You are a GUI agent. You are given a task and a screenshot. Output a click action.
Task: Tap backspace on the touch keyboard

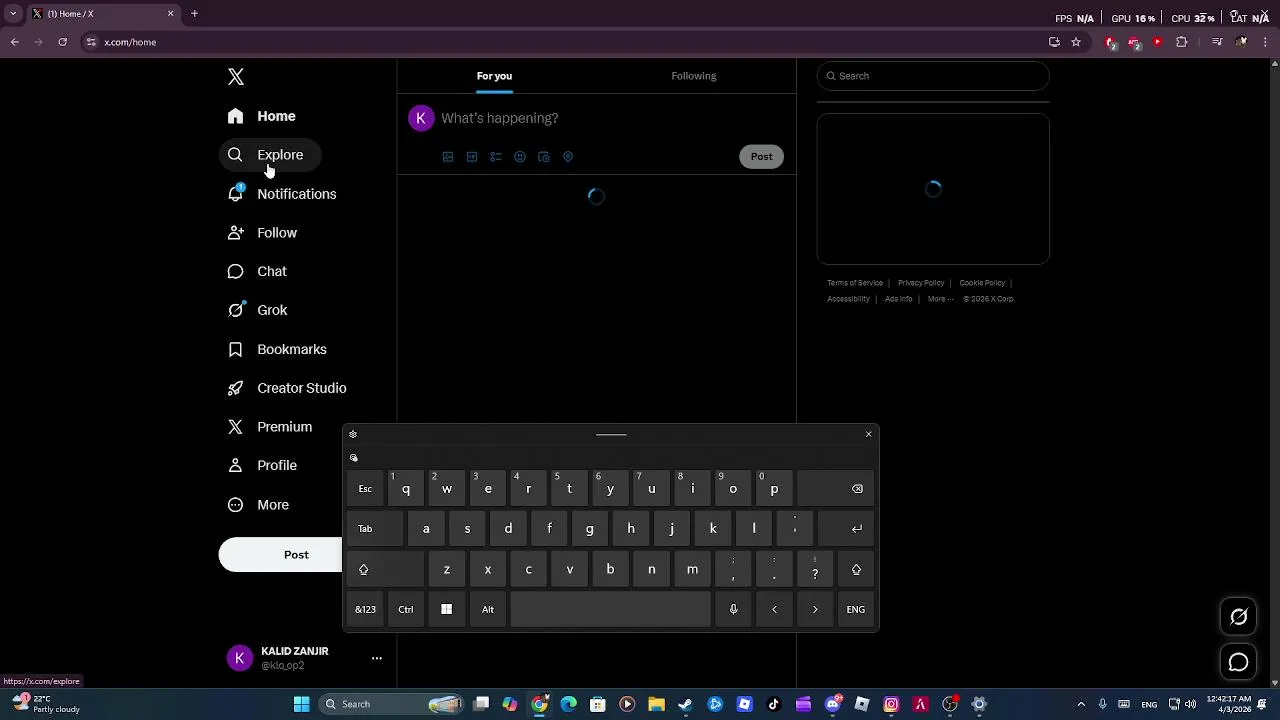[x=837, y=489]
